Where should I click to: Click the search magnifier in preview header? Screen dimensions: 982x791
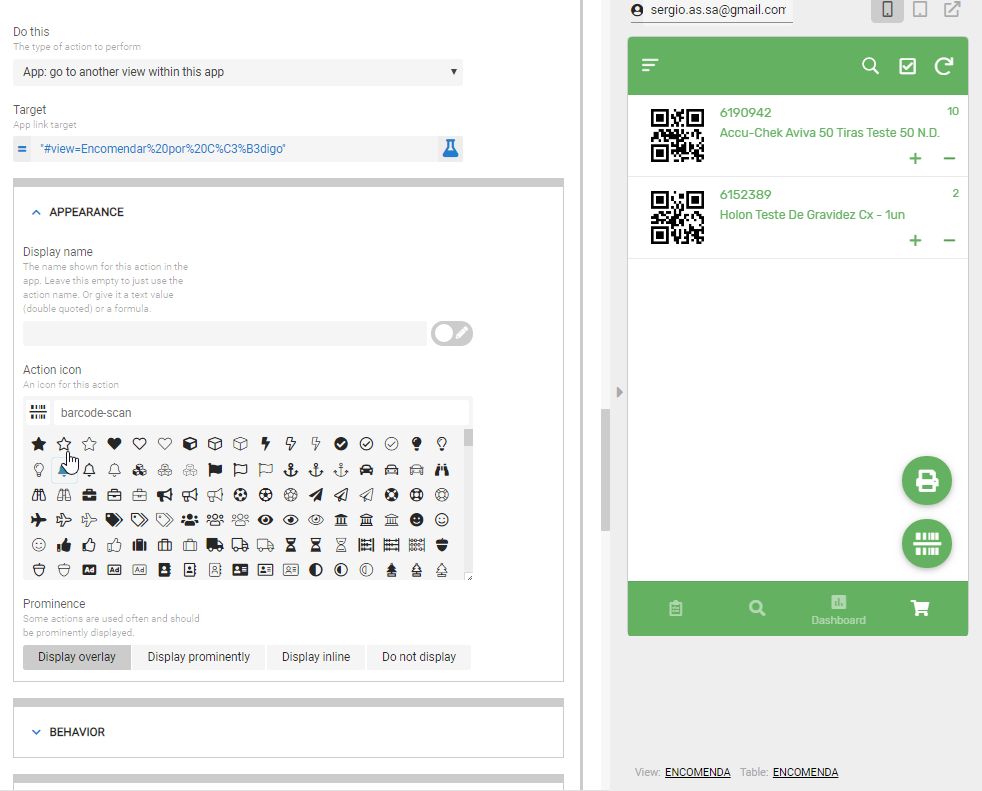(870, 66)
